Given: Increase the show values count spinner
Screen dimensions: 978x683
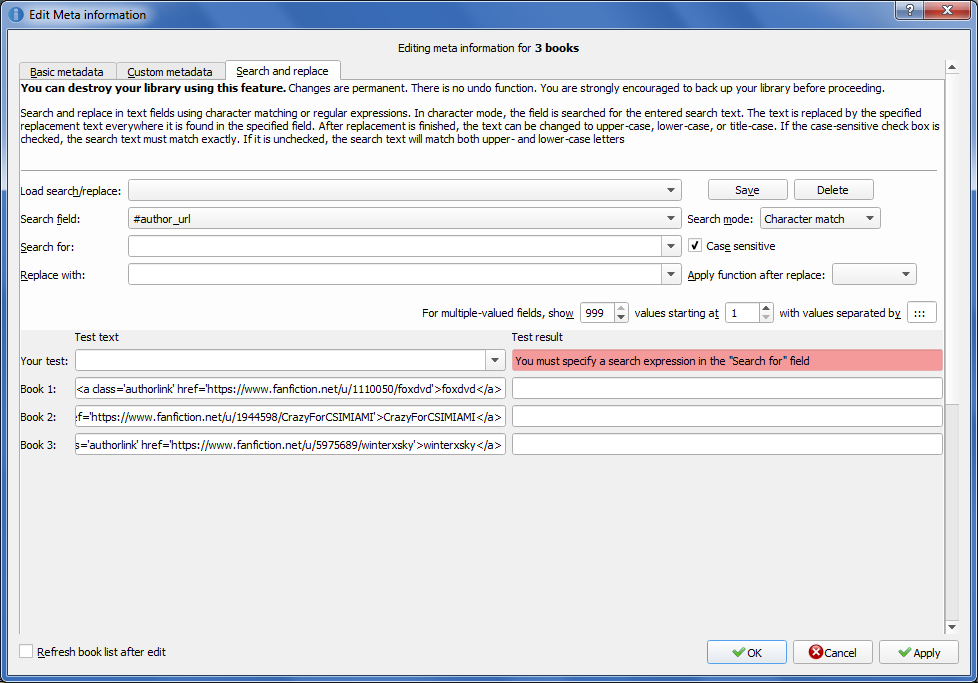Looking at the screenshot, I should pos(622,308).
